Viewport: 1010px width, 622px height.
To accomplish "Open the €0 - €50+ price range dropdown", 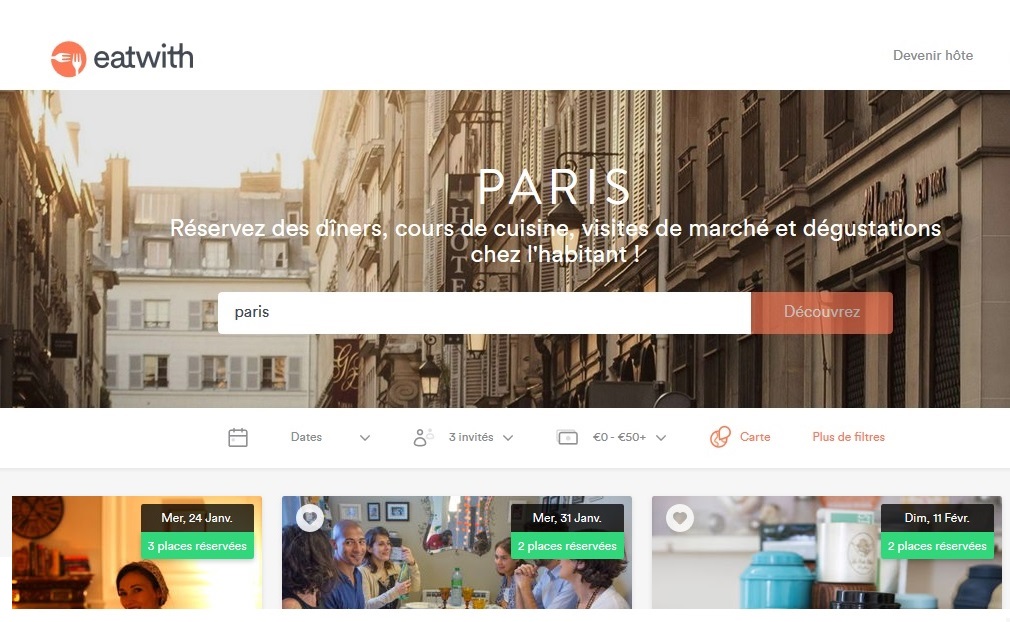I will coord(629,437).
